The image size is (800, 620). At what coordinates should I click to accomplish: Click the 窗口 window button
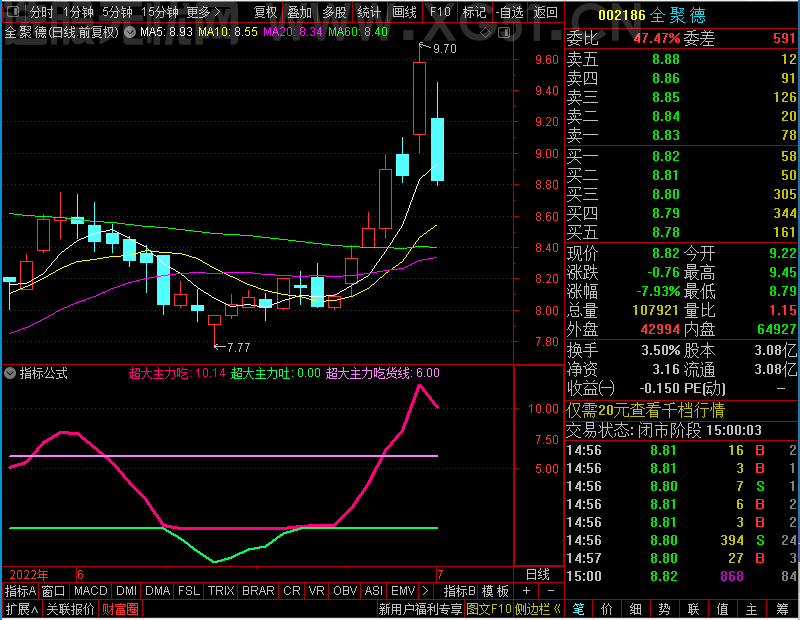[x=54, y=591]
